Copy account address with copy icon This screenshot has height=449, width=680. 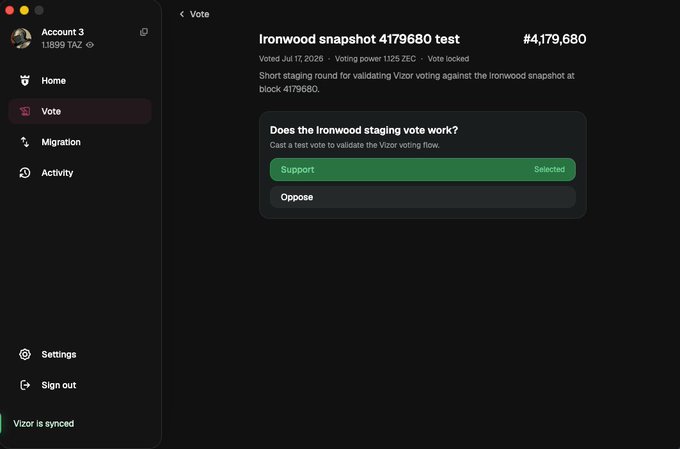(144, 32)
